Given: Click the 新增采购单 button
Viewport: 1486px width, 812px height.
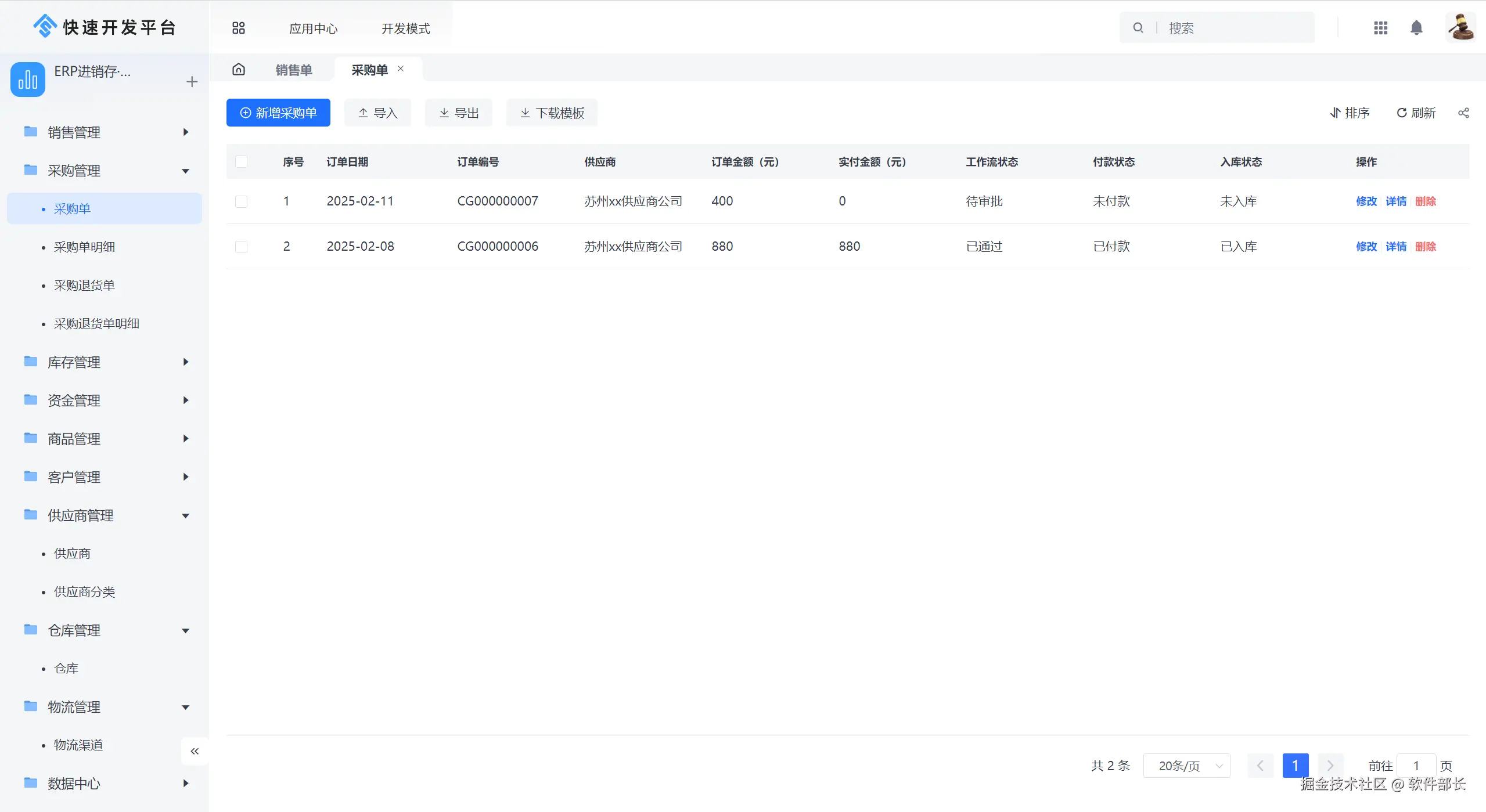Looking at the screenshot, I should pos(278,113).
